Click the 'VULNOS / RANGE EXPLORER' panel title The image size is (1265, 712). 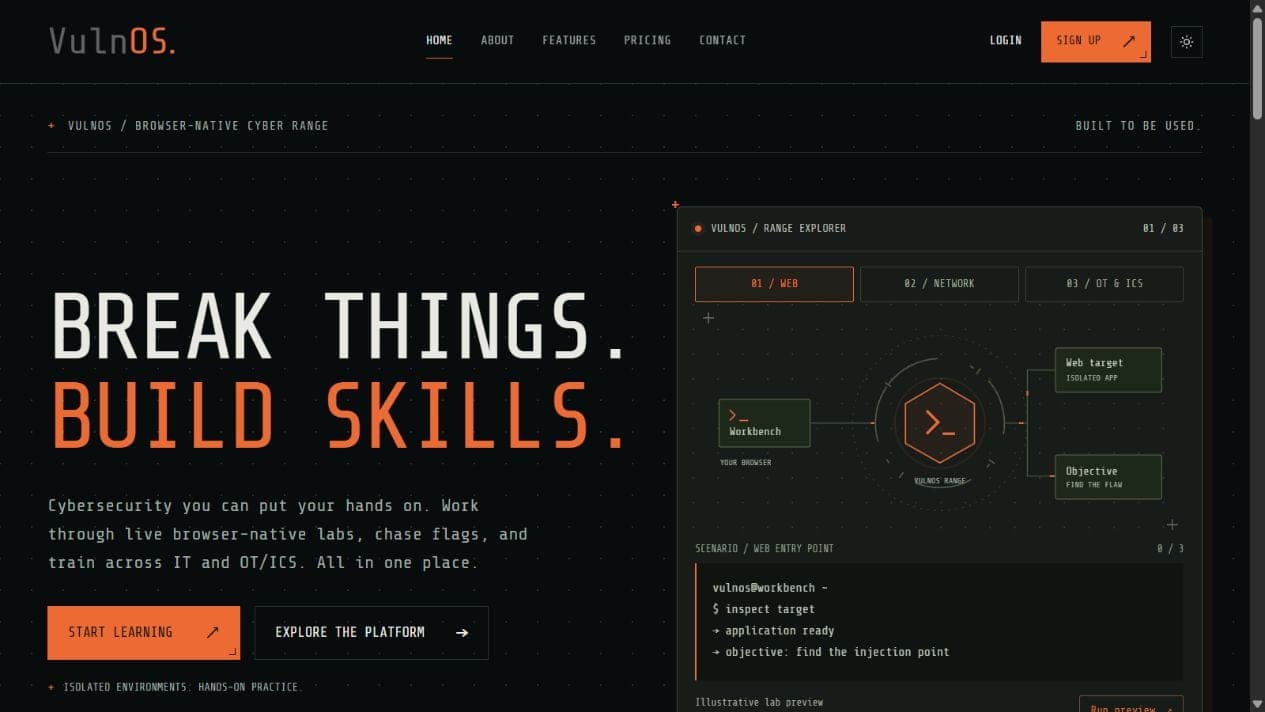pyautogui.click(x=778, y=228)
